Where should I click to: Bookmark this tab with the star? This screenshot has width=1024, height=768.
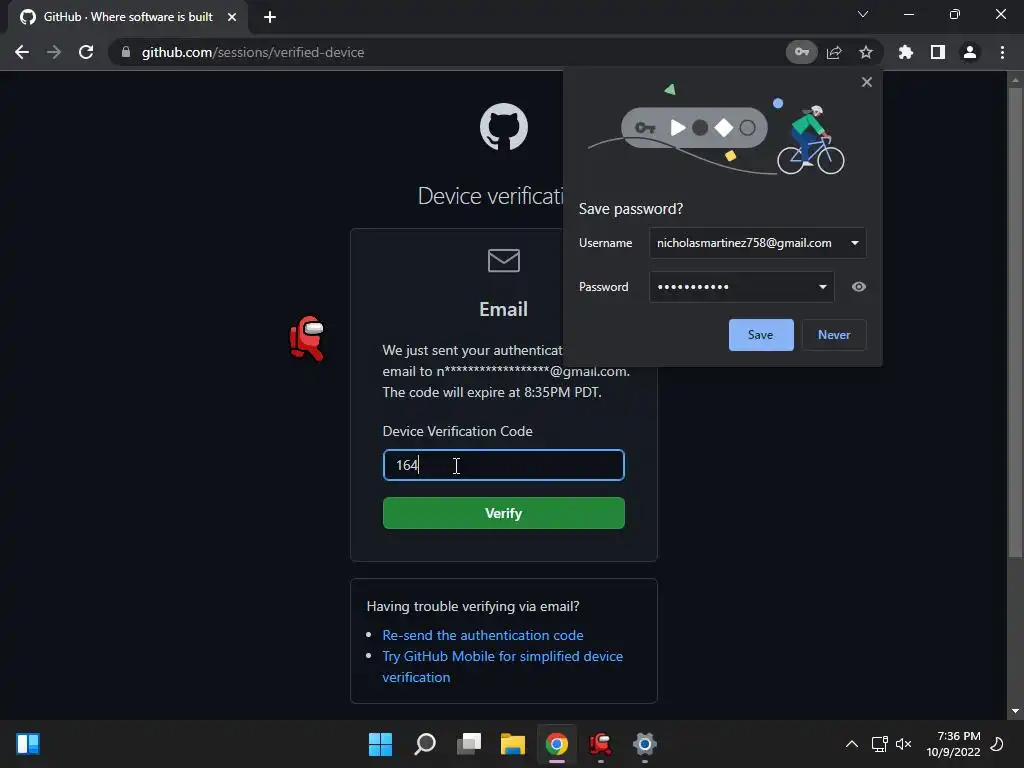[866, 52]
